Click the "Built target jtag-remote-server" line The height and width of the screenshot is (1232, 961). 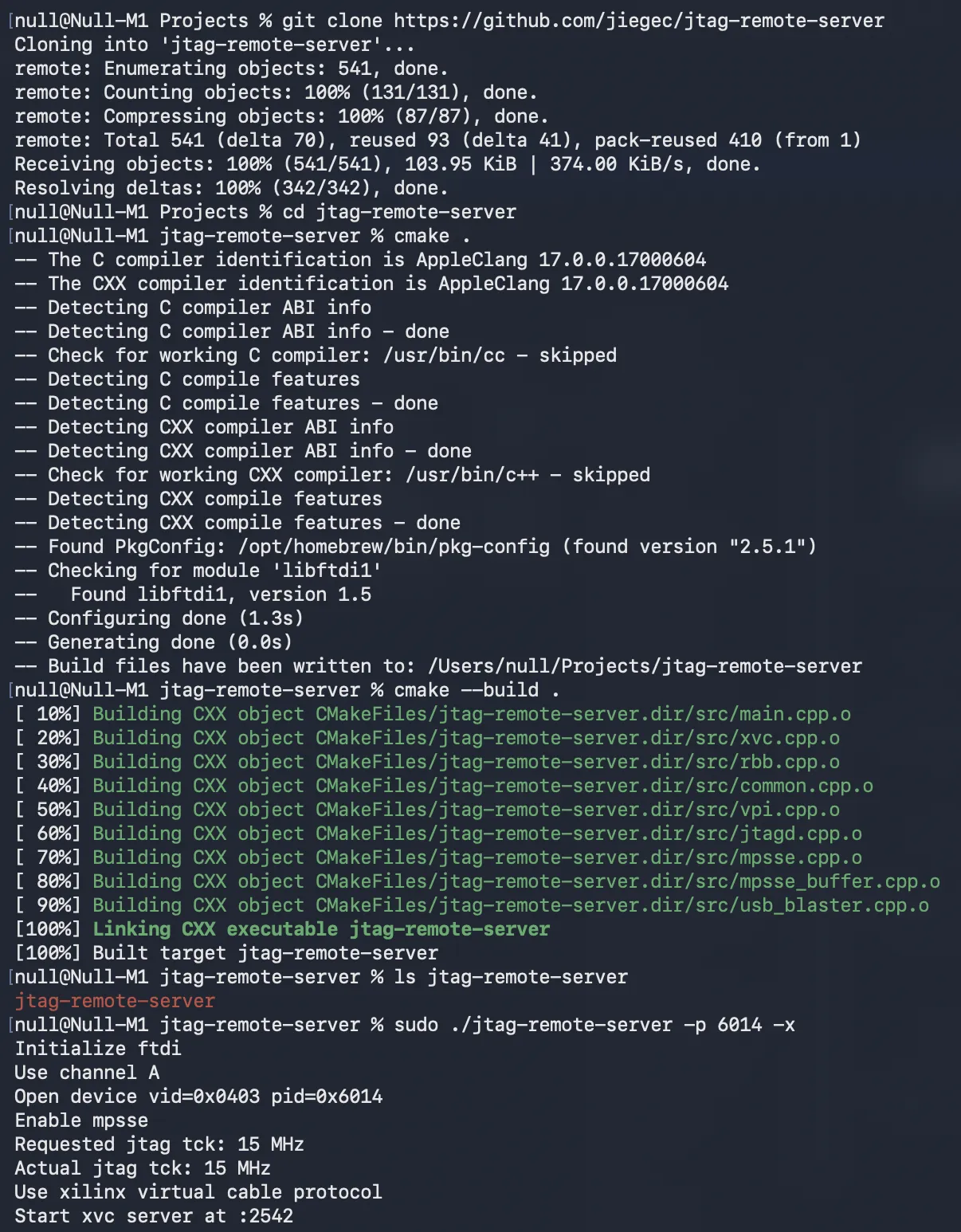click(x=265, y=953)
